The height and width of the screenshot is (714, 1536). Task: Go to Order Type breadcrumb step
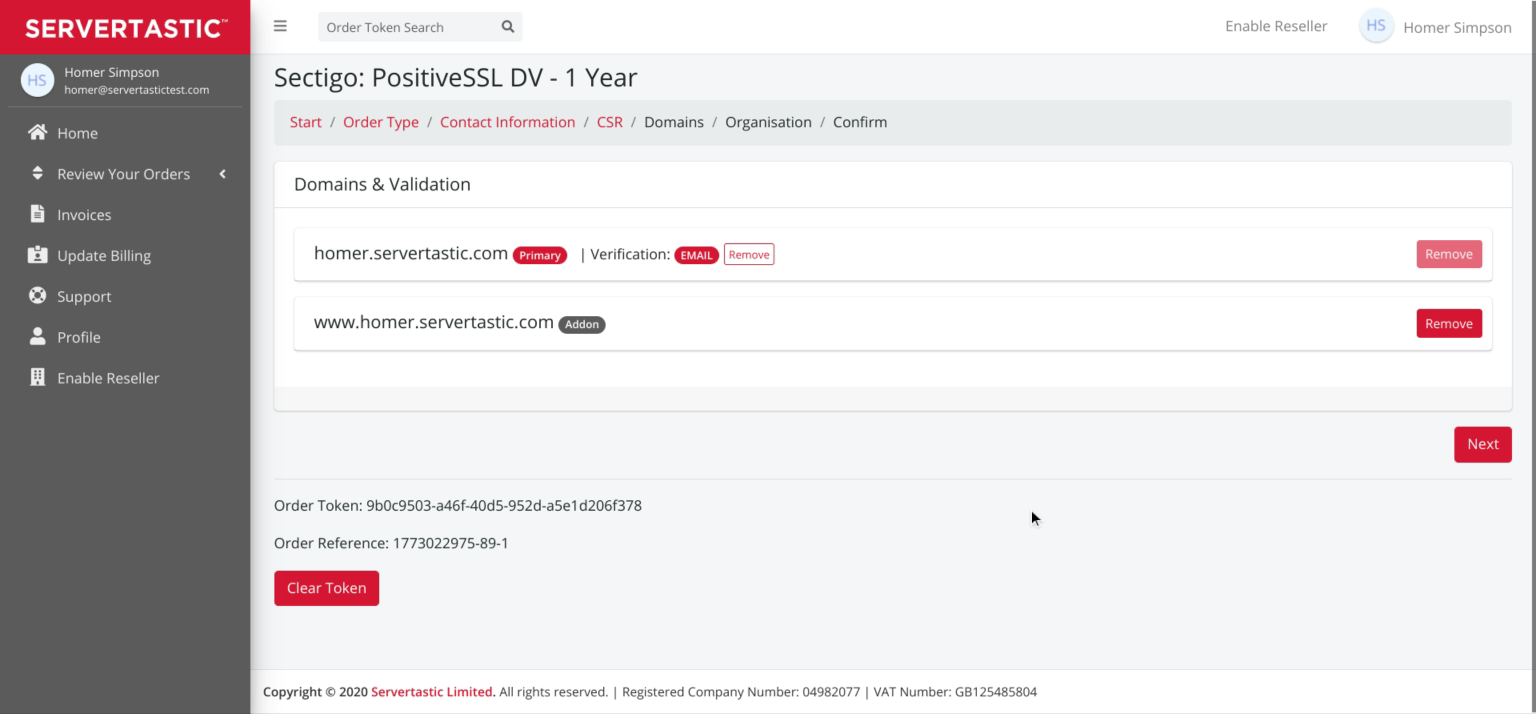click(381, 122)
